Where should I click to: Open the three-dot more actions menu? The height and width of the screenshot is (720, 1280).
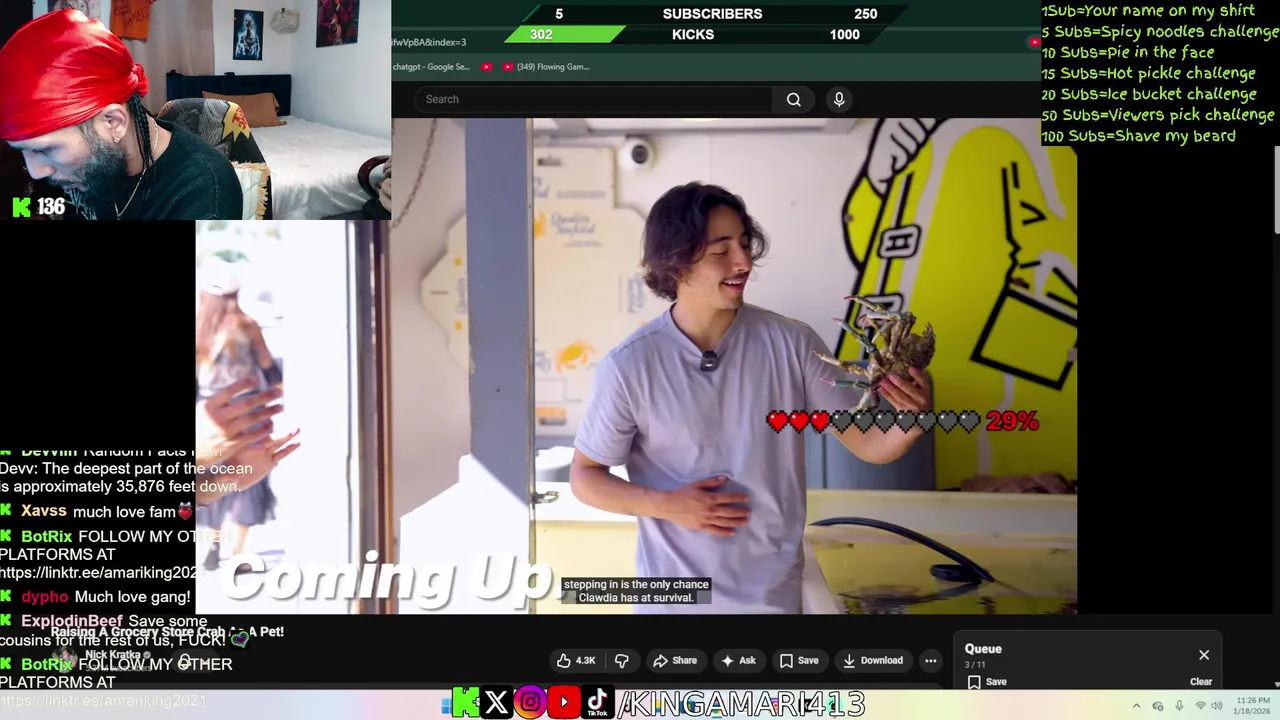[x=930, y=660]
